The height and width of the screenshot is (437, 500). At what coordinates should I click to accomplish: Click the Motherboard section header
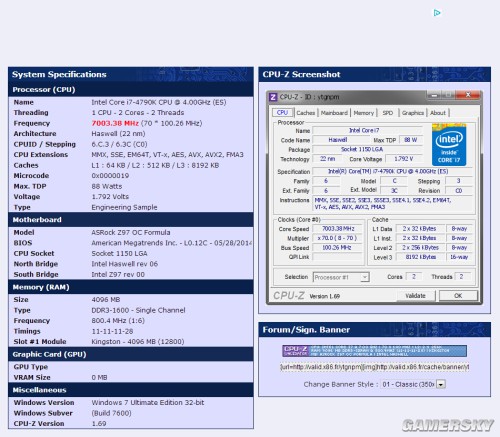point(131,220)
